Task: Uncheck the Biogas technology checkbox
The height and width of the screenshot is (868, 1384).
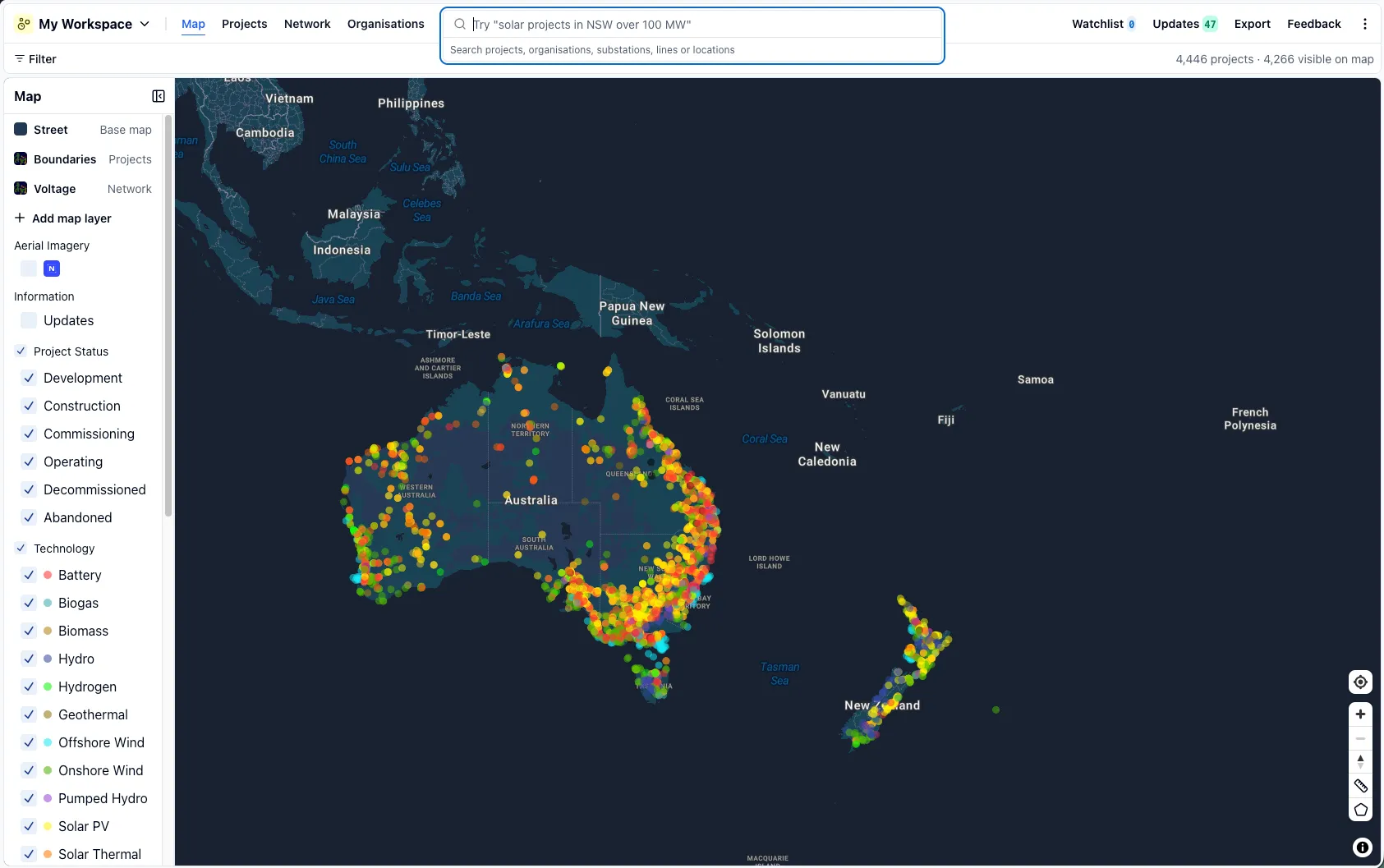Action: click(29, 603)
